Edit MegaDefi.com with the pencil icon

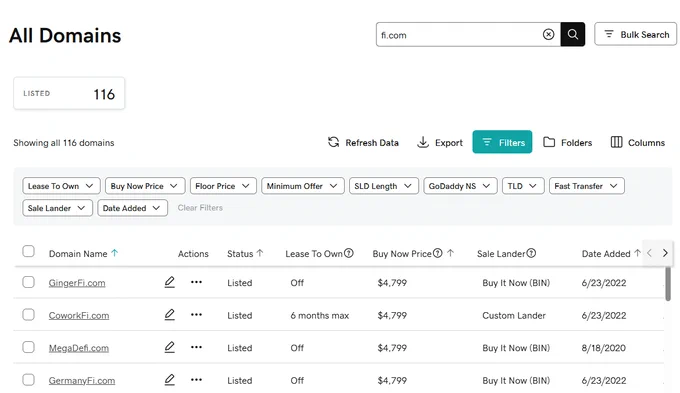pos(170,347)
